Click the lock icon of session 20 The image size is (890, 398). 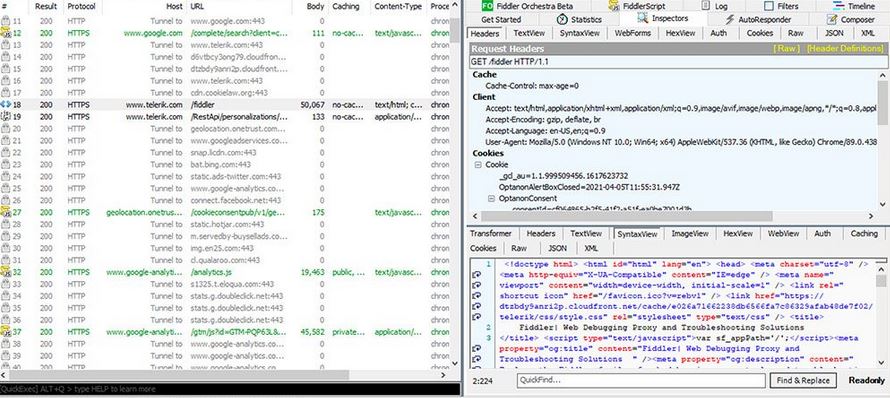point(6,129)
